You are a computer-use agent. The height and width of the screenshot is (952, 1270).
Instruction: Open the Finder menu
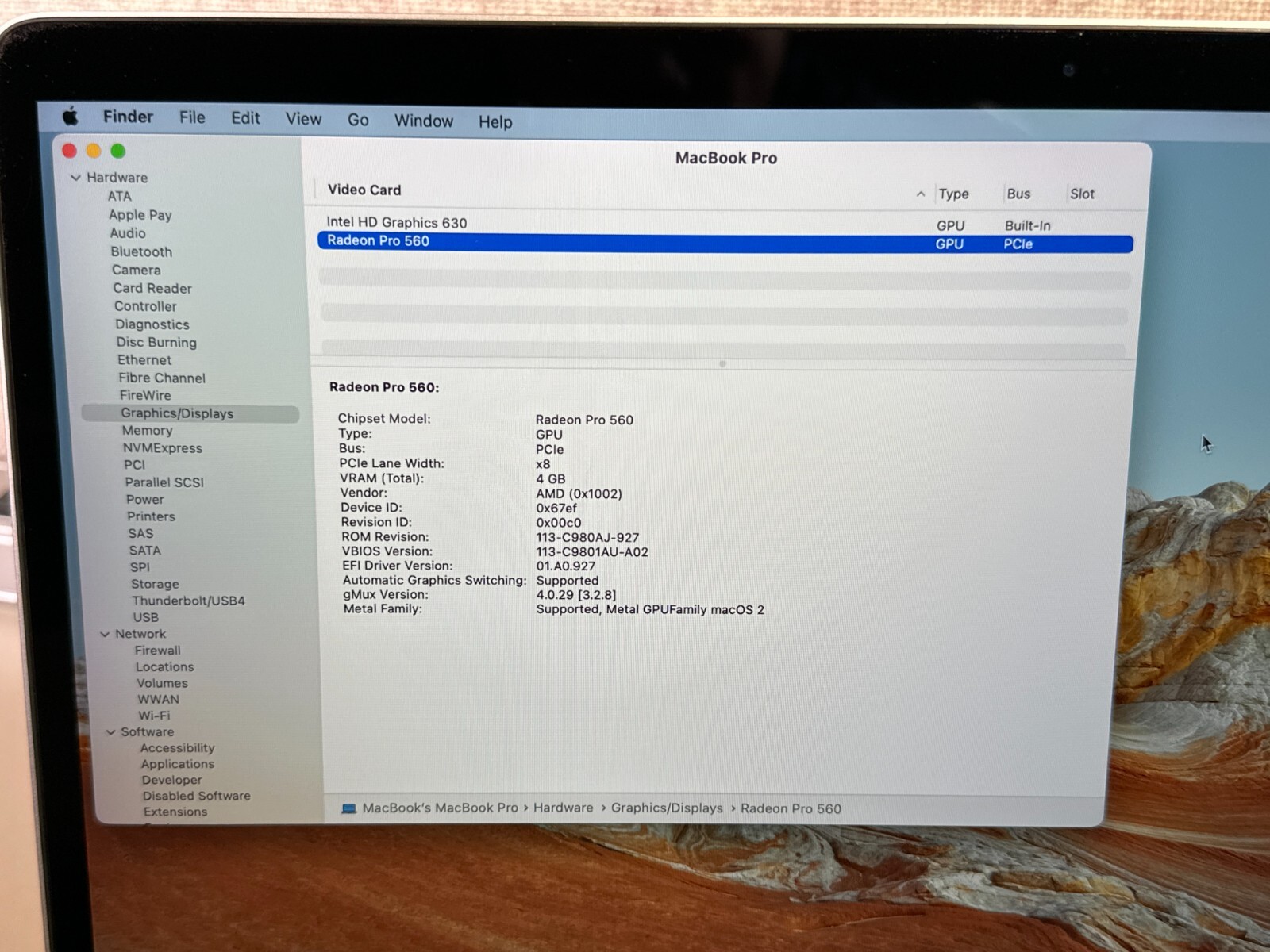pos(128,117)
